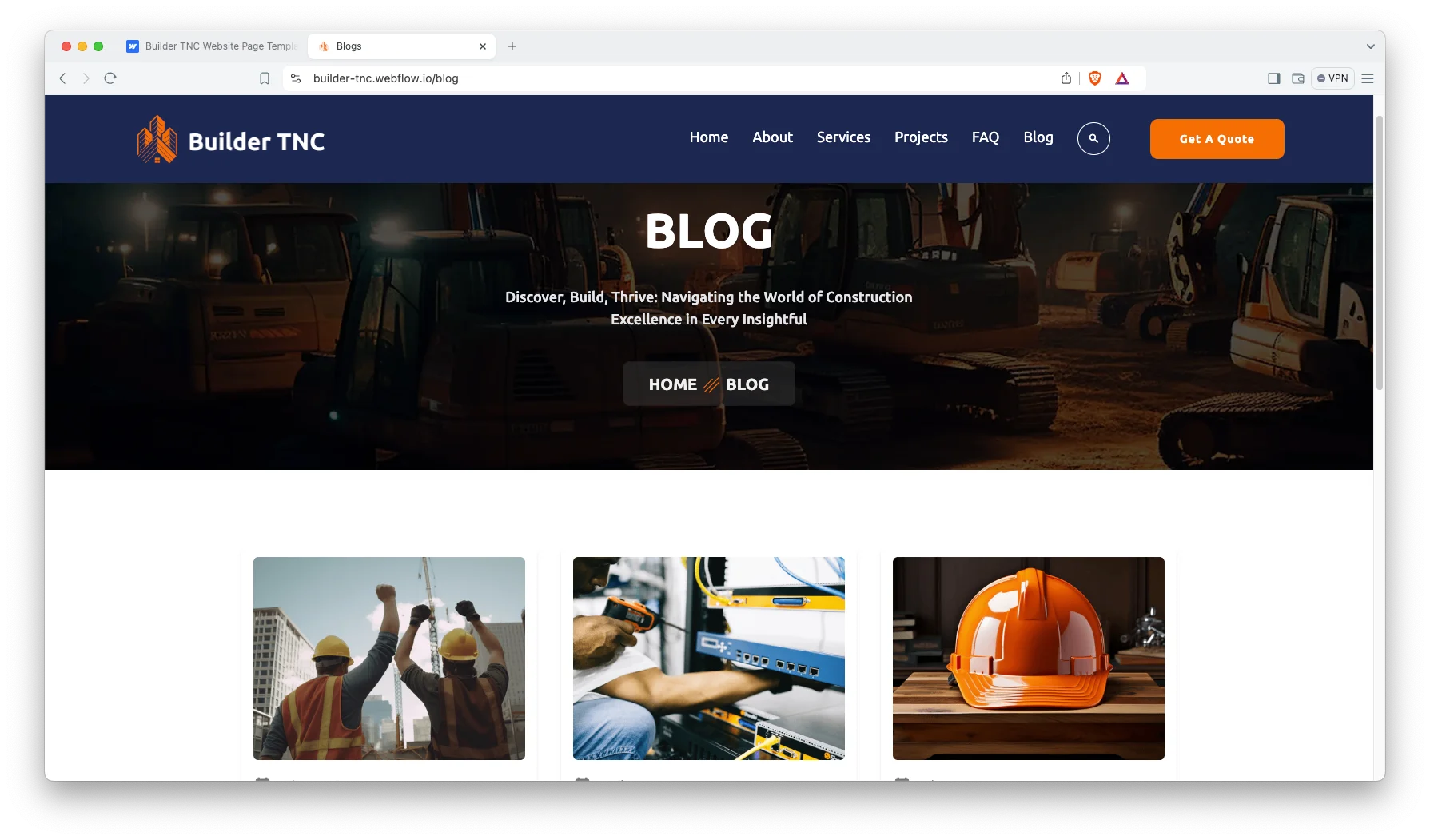Switch to Builder TNC Website Page Template tab
Viewport: 1430px width, 840px height.
tap(212, 46)
